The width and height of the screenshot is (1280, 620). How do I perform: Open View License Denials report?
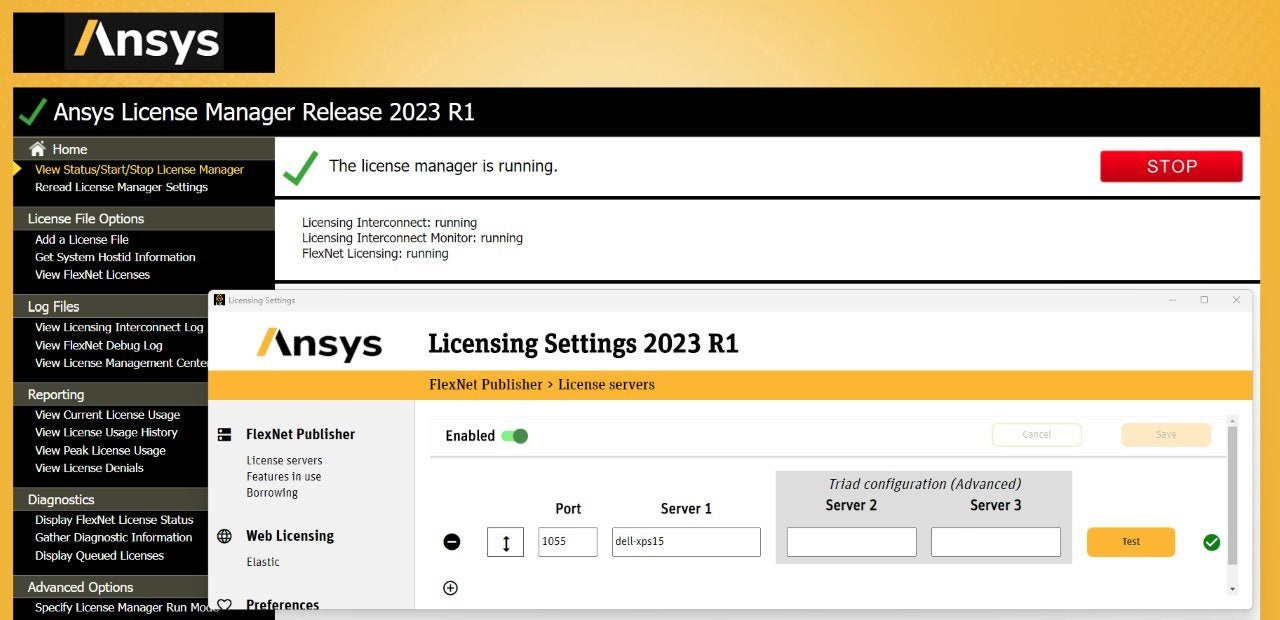(89, 468)
